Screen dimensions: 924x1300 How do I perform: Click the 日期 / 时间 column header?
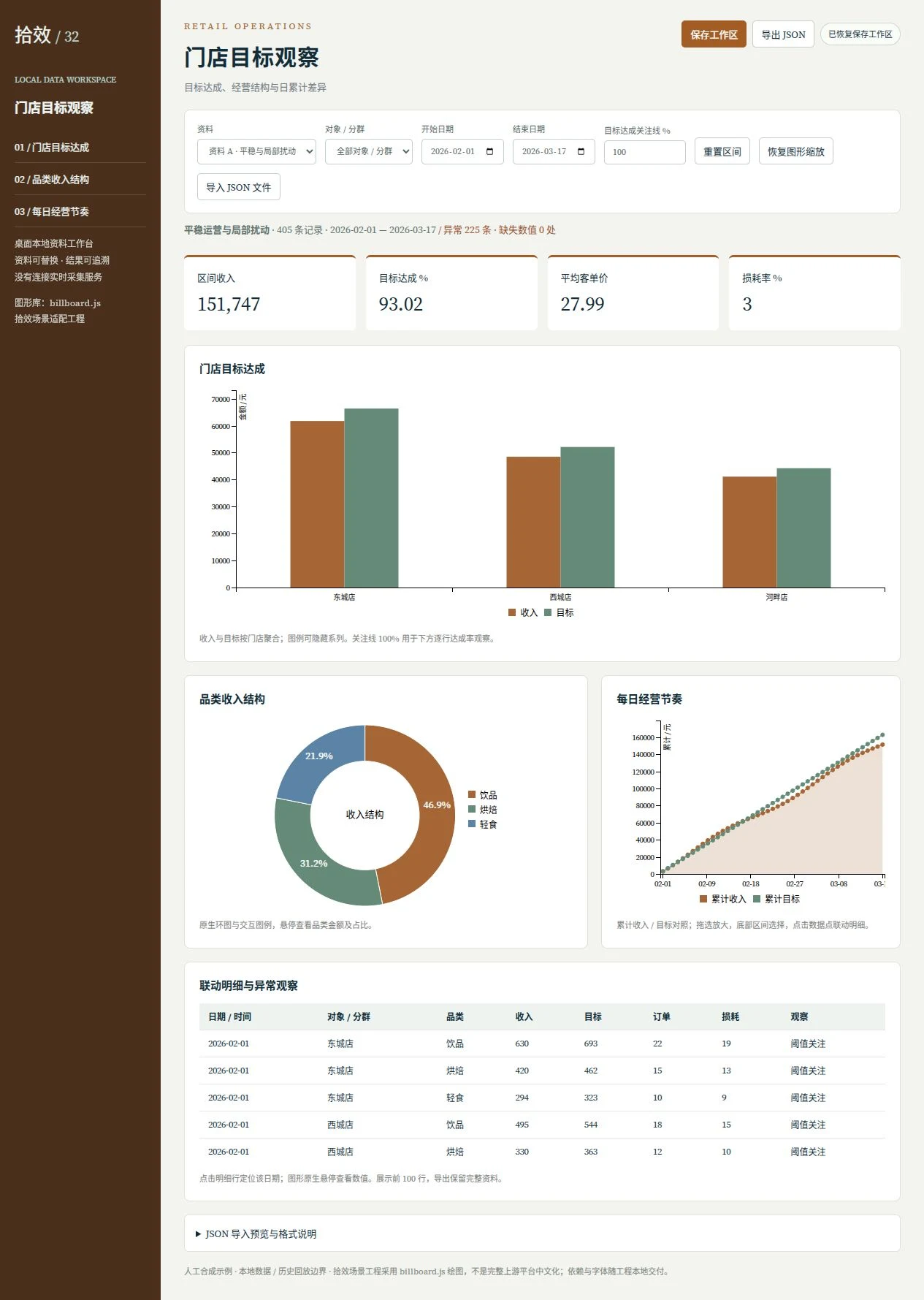(229, 1017)
